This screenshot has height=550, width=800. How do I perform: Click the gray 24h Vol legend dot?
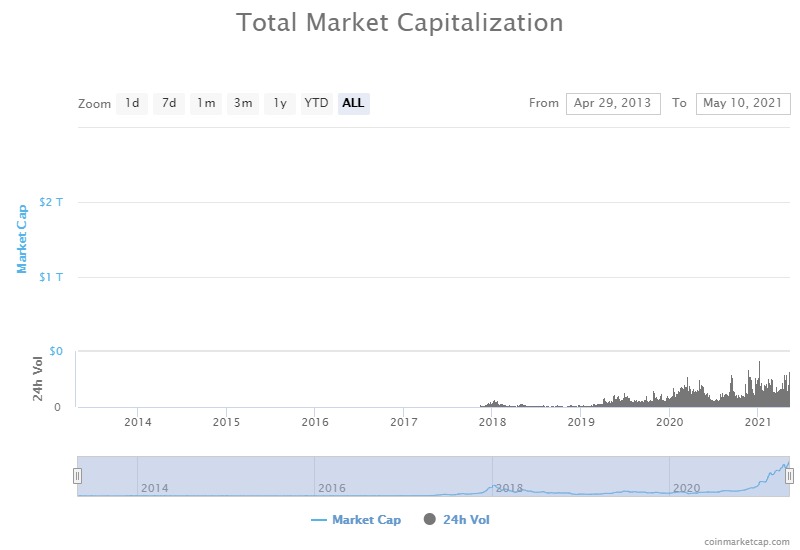click(430, 519)
